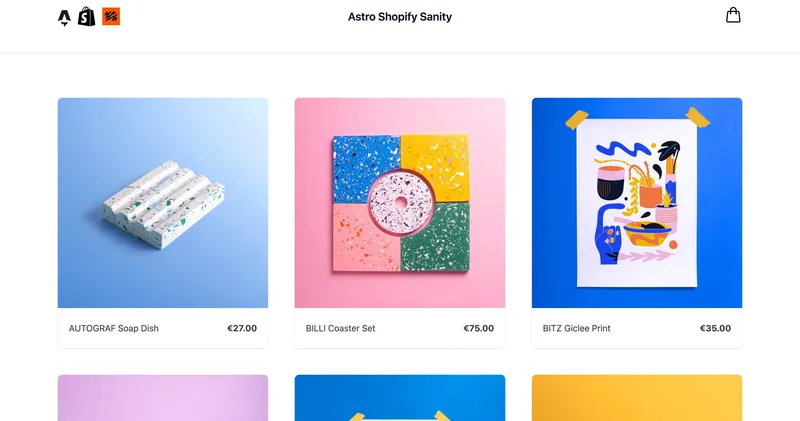Open the BITZ Giclee Print product image

pyautogui.click(x=637, y=203)
